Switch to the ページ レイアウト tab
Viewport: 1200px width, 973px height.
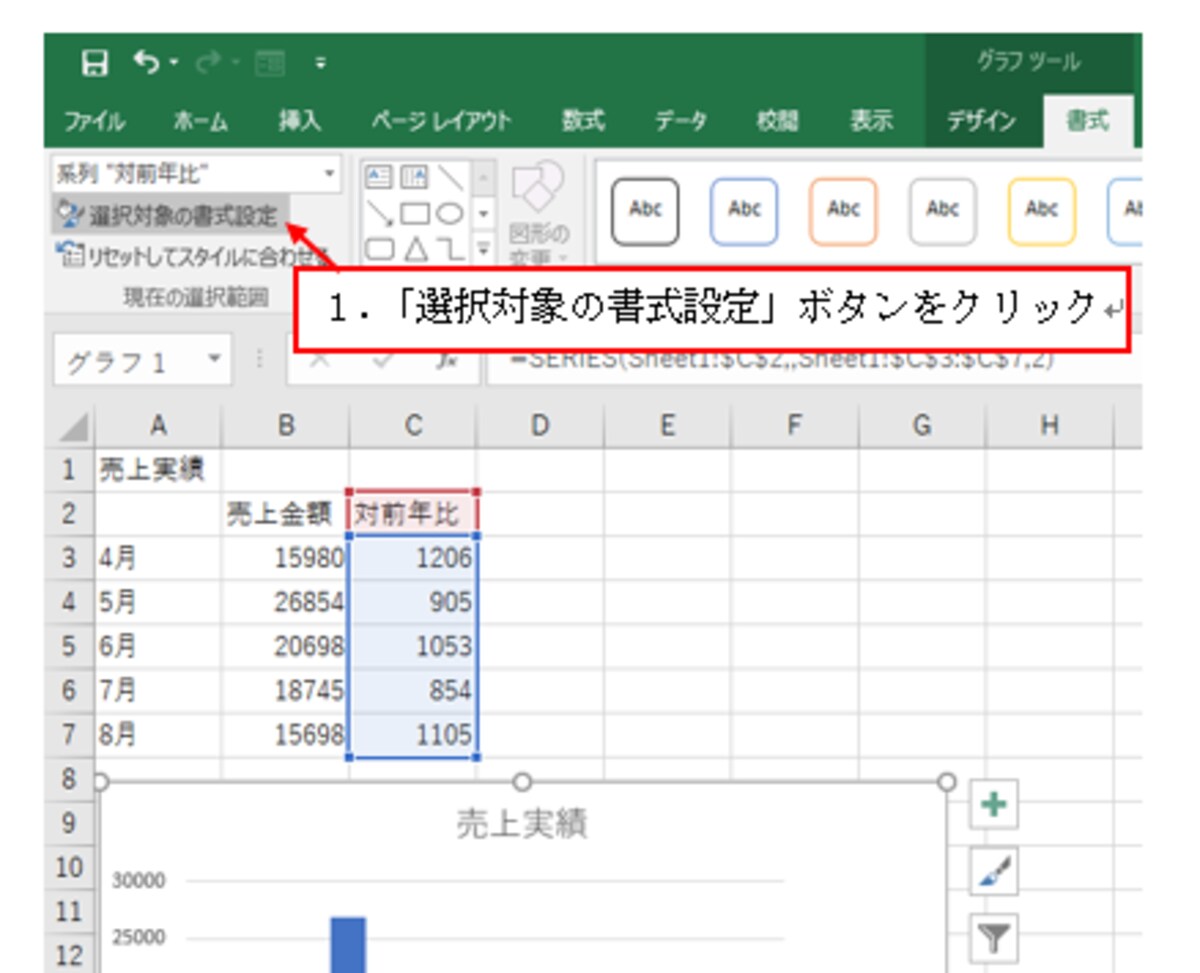441,121
